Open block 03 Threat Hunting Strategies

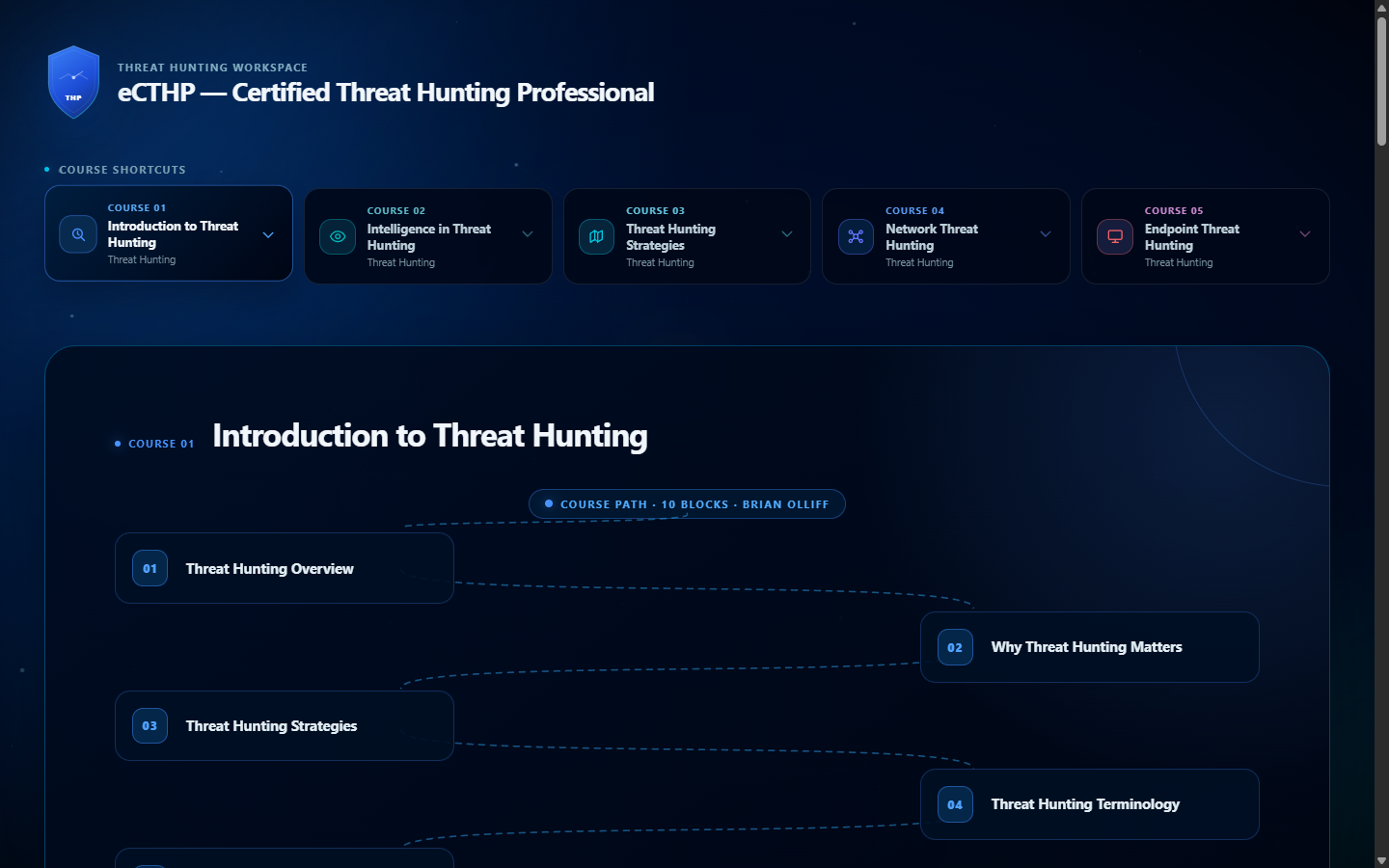point(285,725)
